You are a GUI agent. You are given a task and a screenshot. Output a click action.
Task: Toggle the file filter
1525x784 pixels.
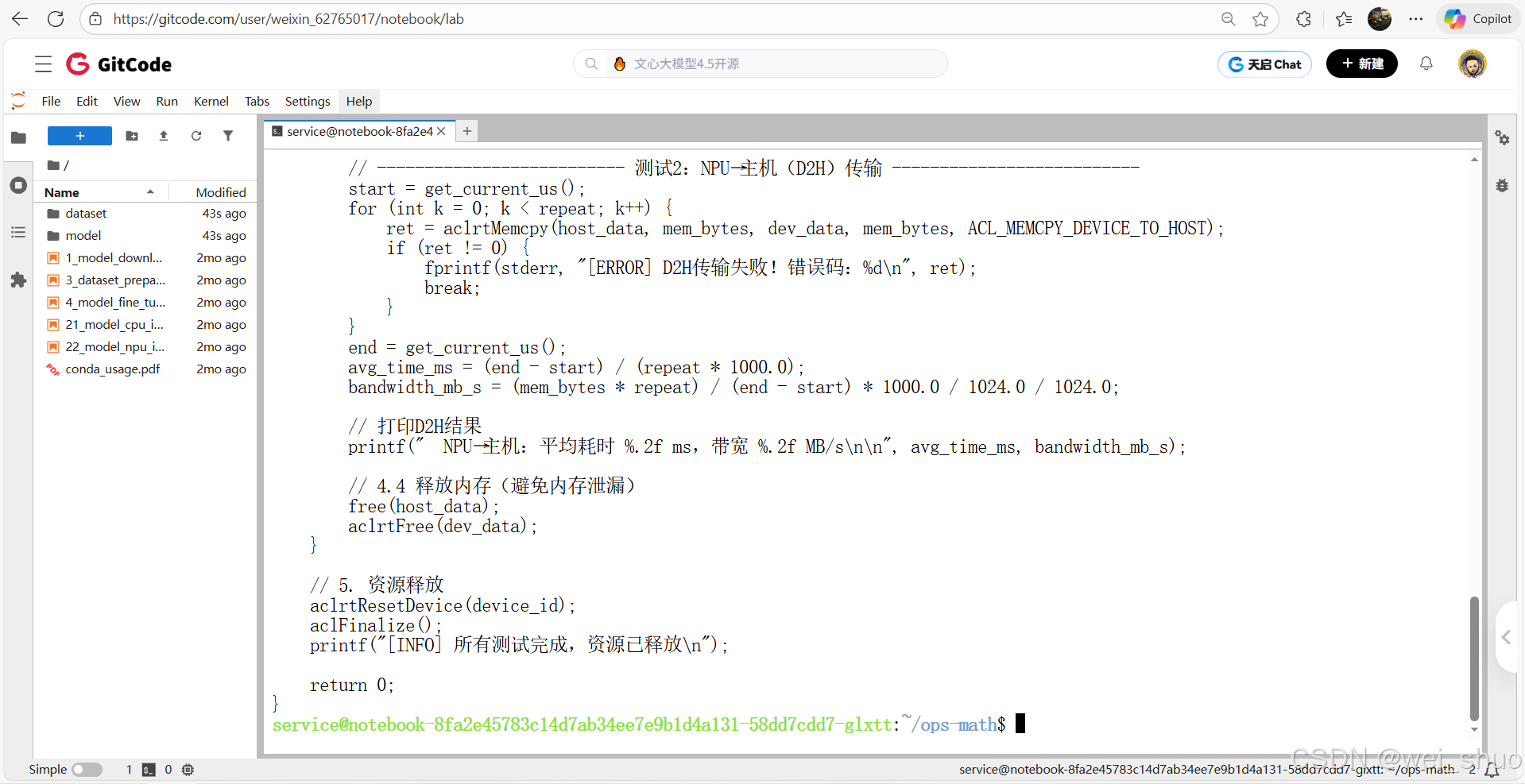[228, 136]
